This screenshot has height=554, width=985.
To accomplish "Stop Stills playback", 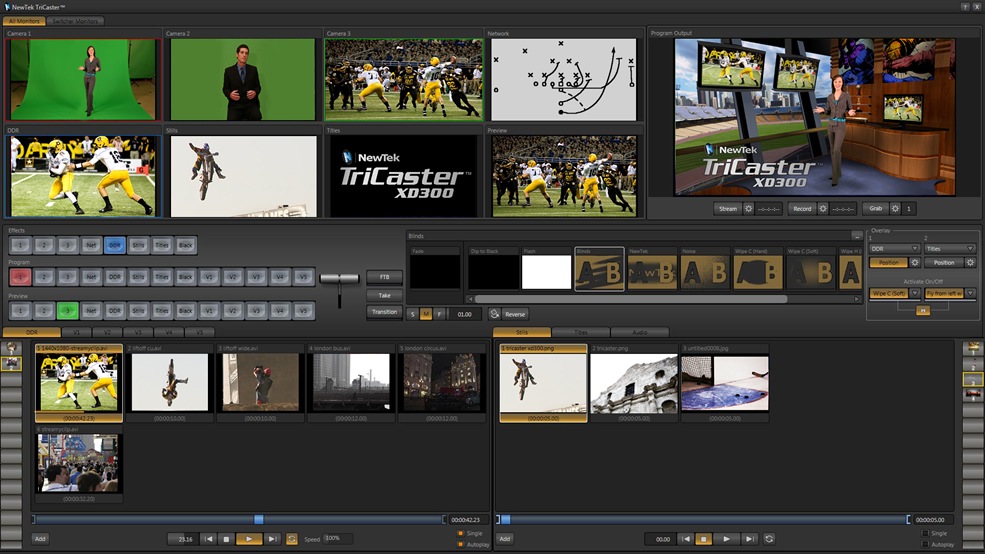I will click(704, 539).
